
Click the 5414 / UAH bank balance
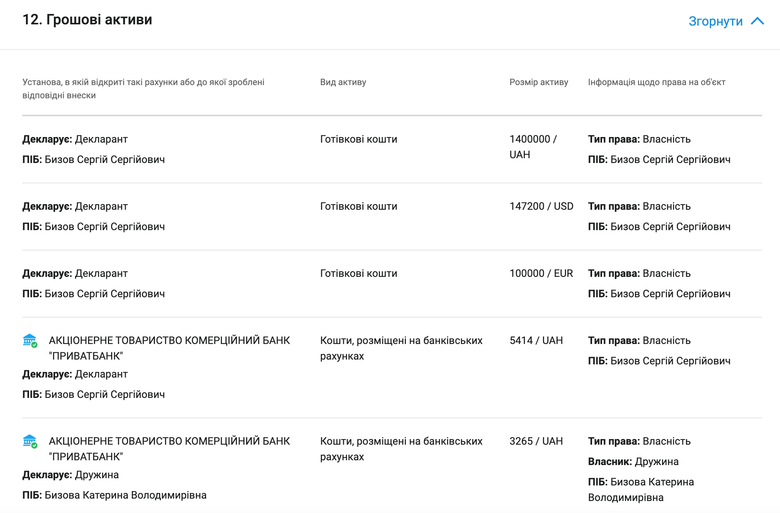click(x=536, y=341)
